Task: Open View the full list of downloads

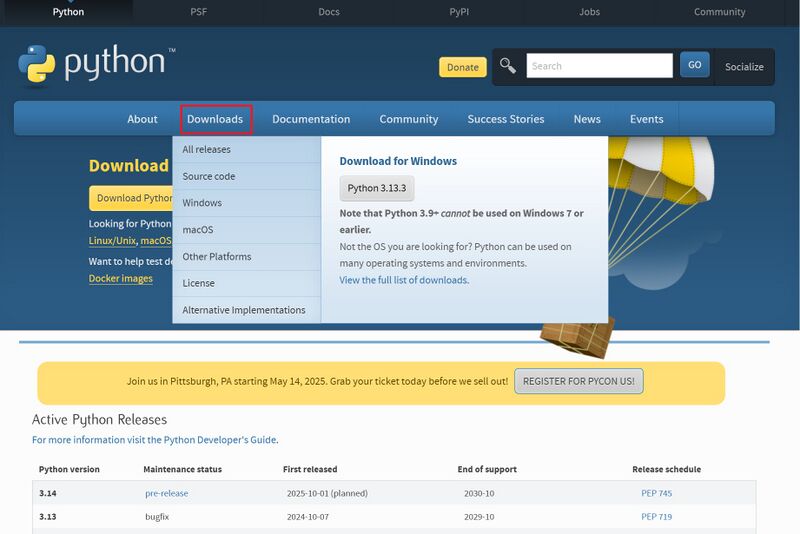Action: [404, 280]
